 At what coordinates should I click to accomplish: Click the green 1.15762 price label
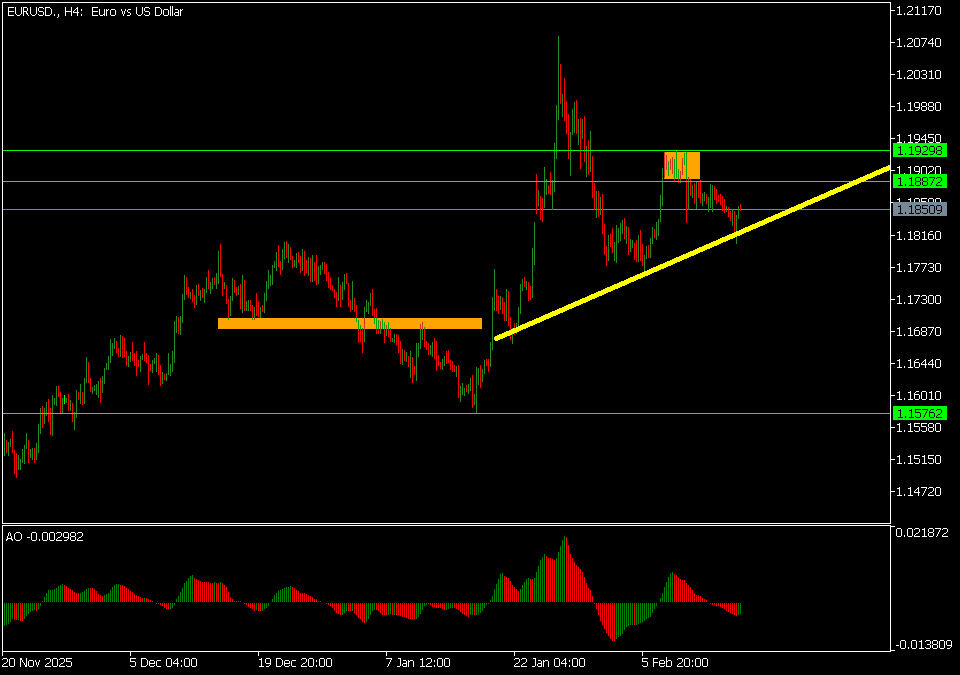coord(918,413)
